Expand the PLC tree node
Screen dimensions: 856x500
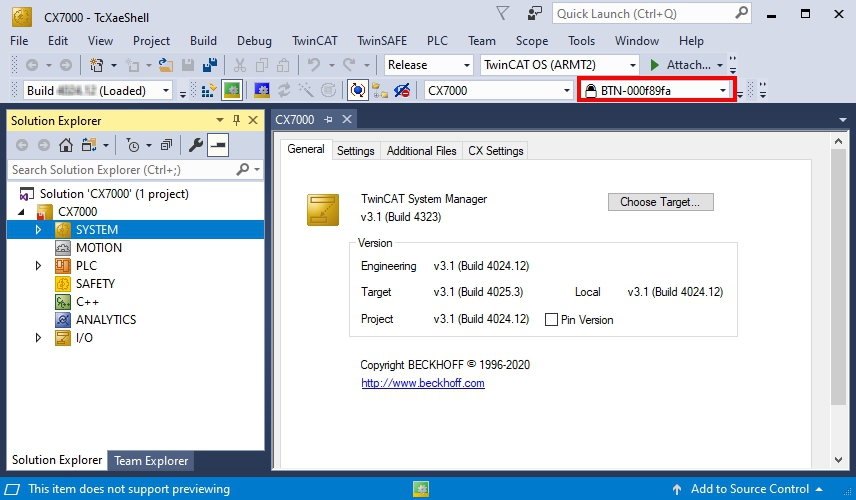(38, 266)
